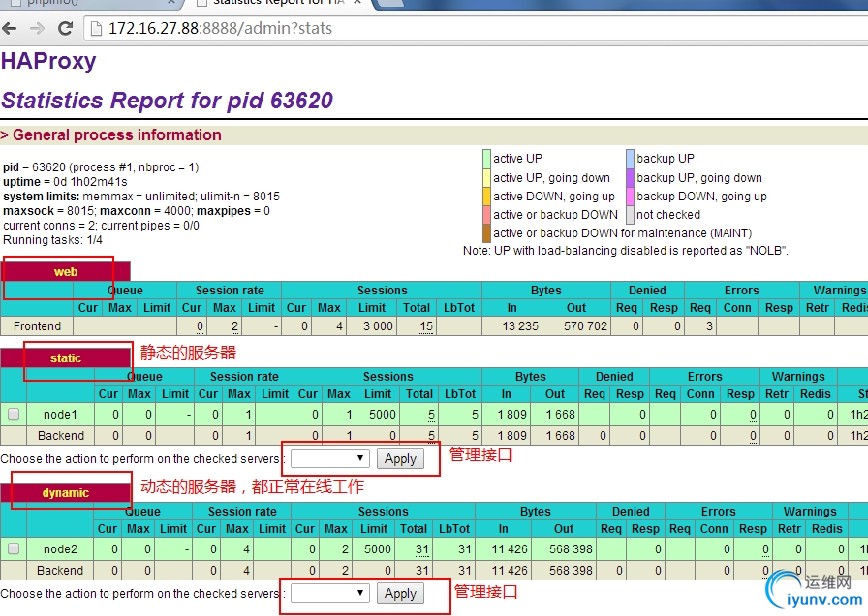Click the Running tasks: 1/4 line
Screen dimensions: 868x616
53,240
